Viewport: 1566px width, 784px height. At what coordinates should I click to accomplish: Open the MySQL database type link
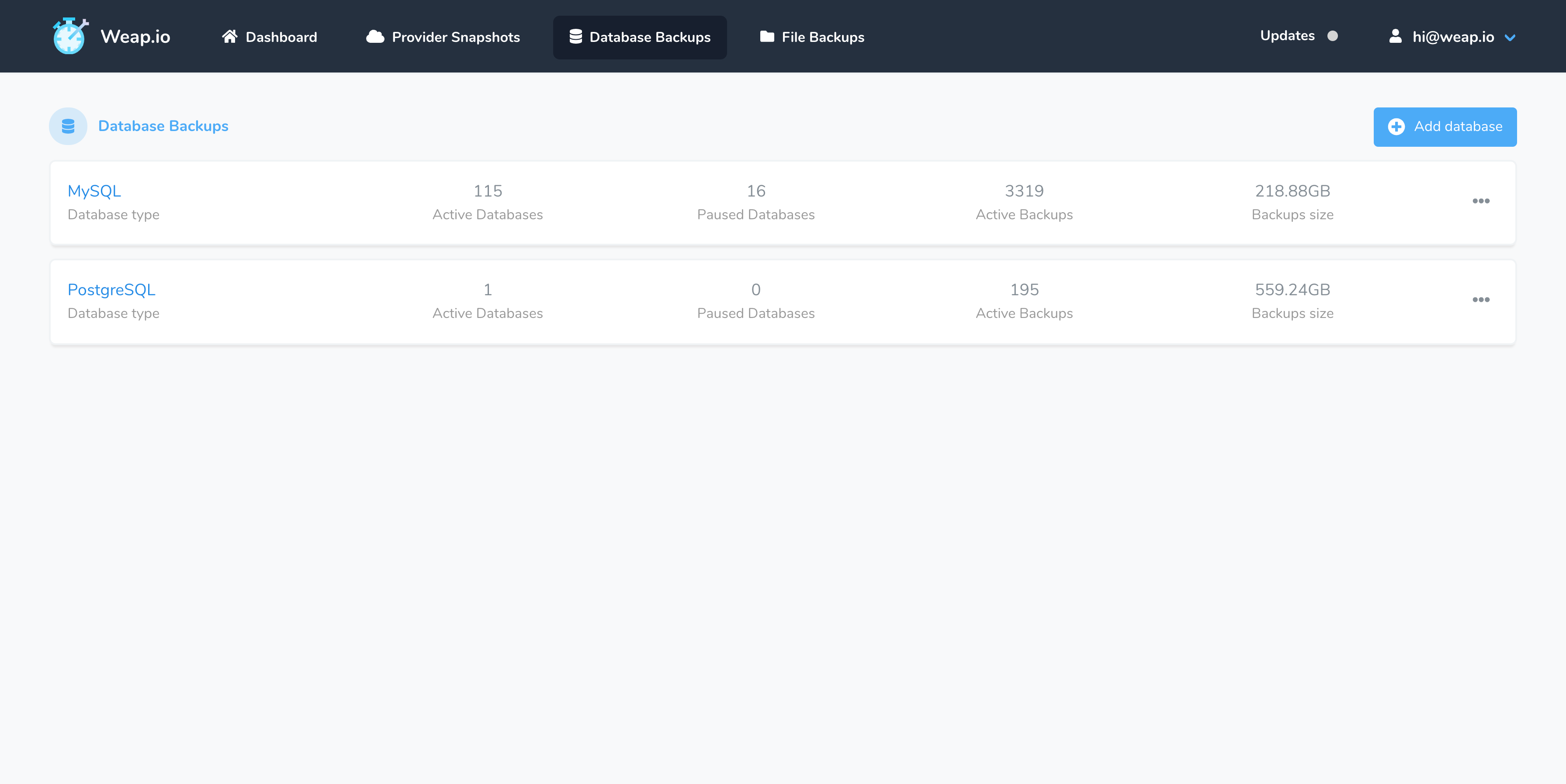(94, 191)
